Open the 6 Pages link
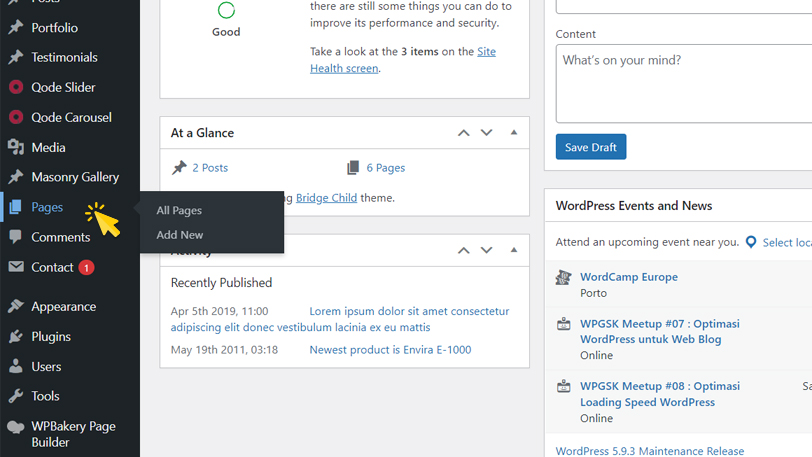This screenshot has width=812, height=457. [385, 168]
